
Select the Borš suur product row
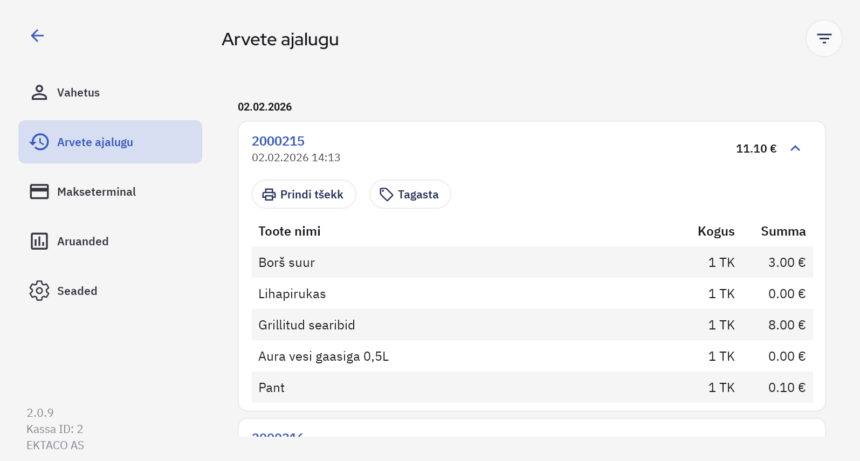(531, 262)
